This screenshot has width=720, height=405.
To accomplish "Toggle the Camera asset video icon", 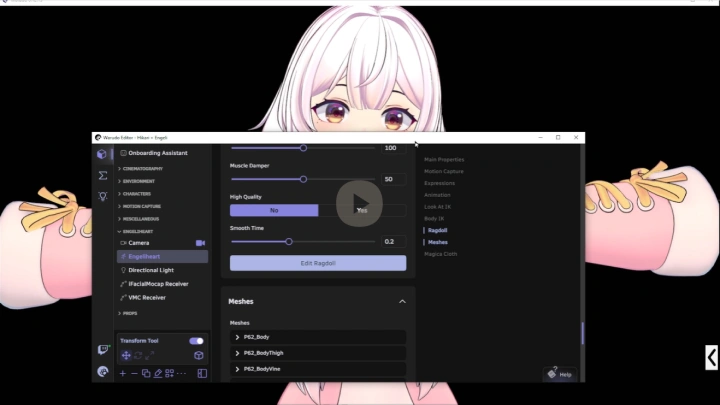I will [x=200, y=243].
